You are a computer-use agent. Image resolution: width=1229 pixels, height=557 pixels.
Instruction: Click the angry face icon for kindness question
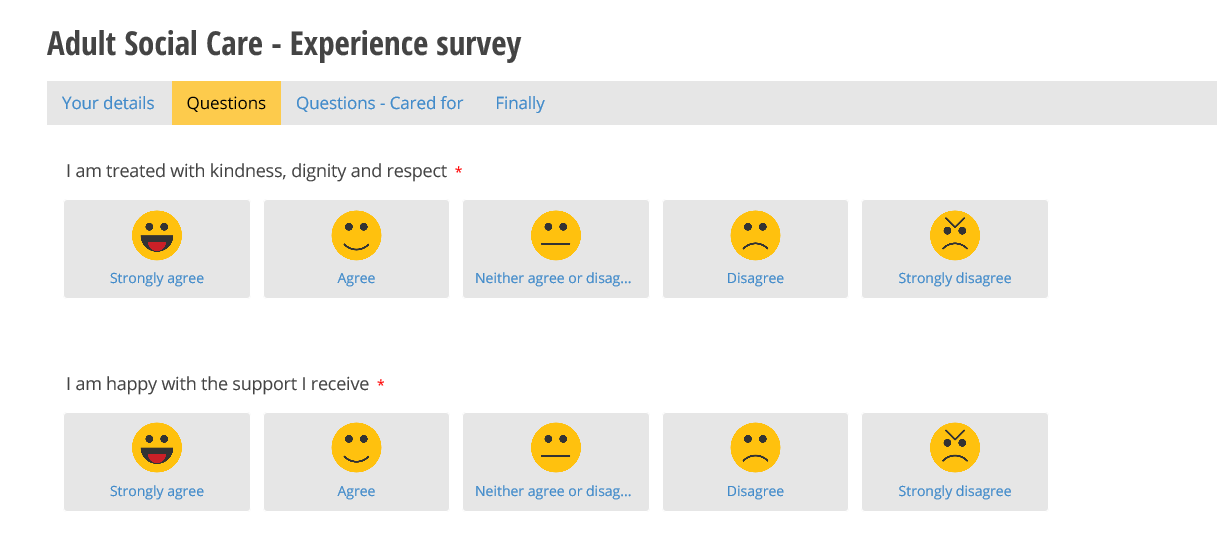(955, 236)
